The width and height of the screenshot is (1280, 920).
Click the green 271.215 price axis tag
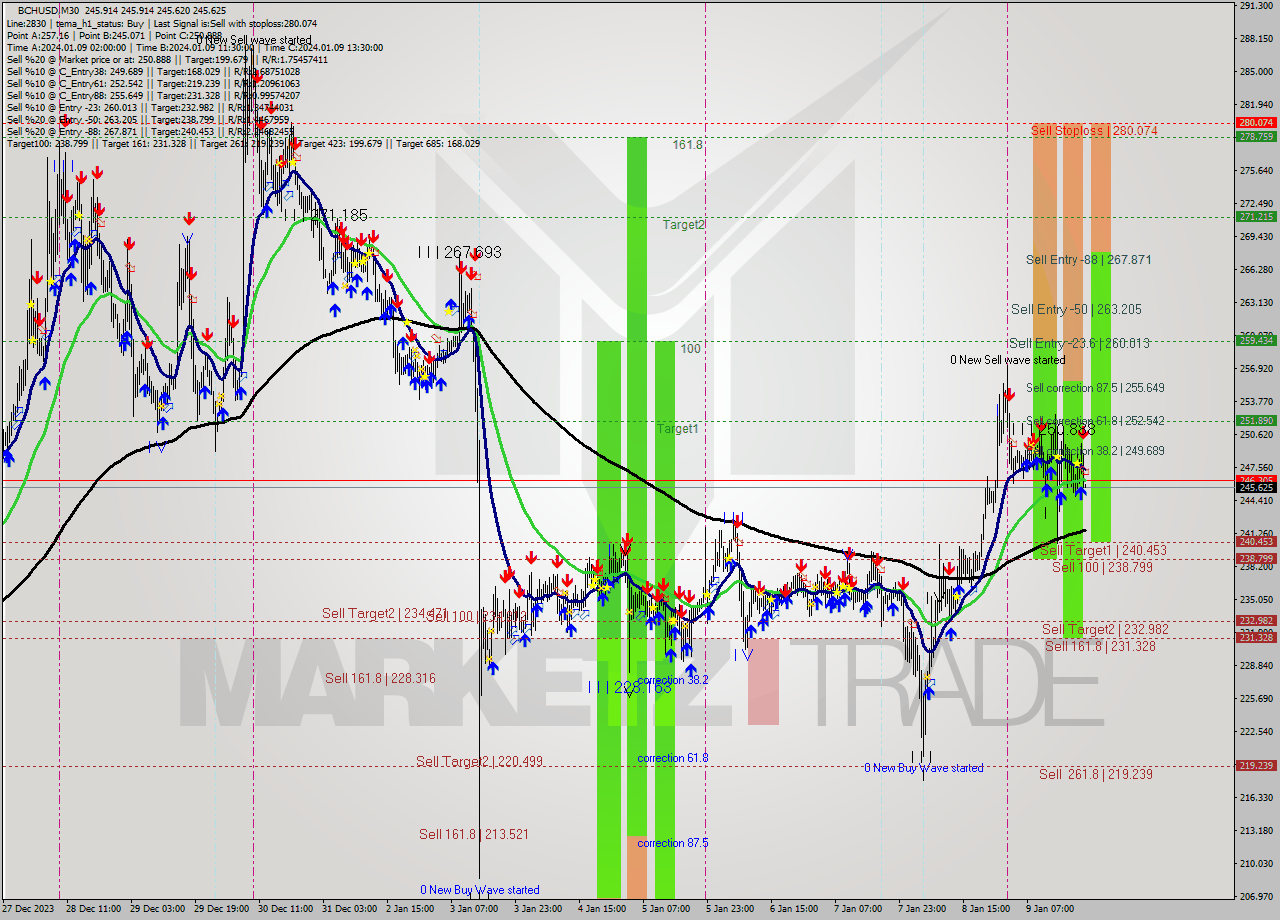[x=1255, y=217]
